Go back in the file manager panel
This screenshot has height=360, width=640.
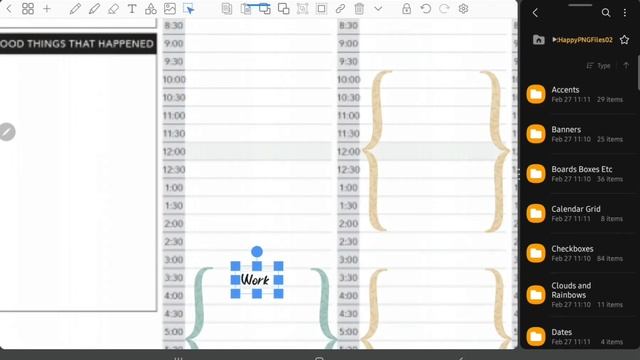[536, 13]
